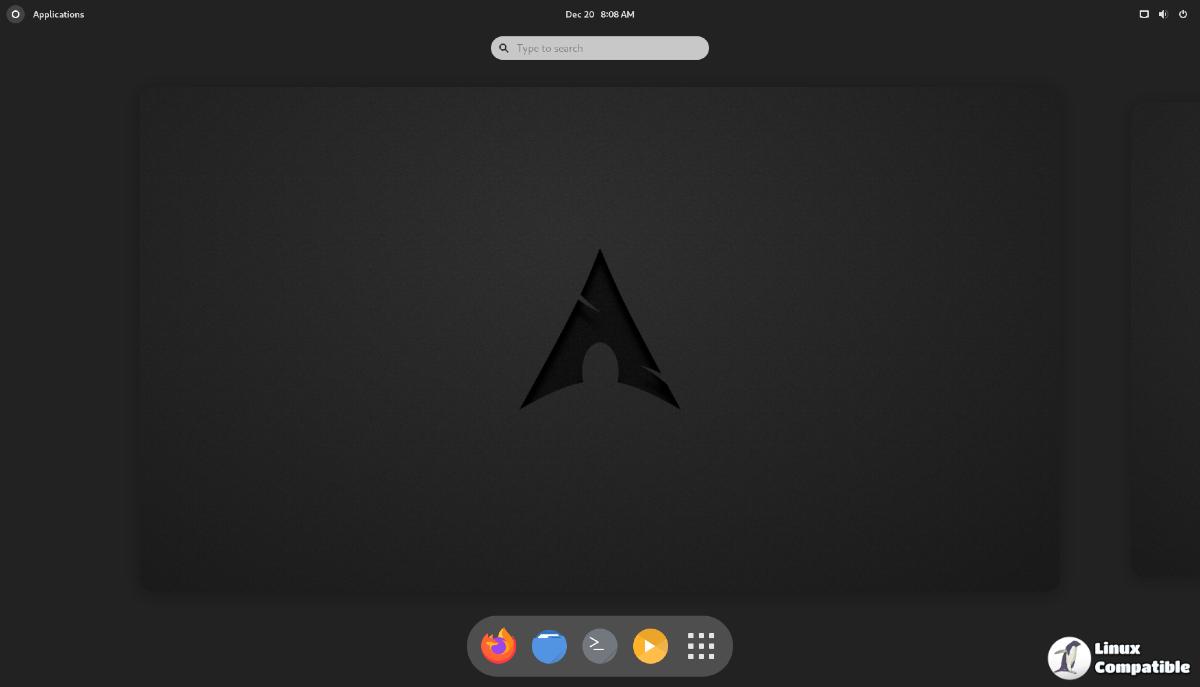Screen dimensions: 1200x687
Task: Click the Activities circle icon in top bar
Action: click(15, 14)
